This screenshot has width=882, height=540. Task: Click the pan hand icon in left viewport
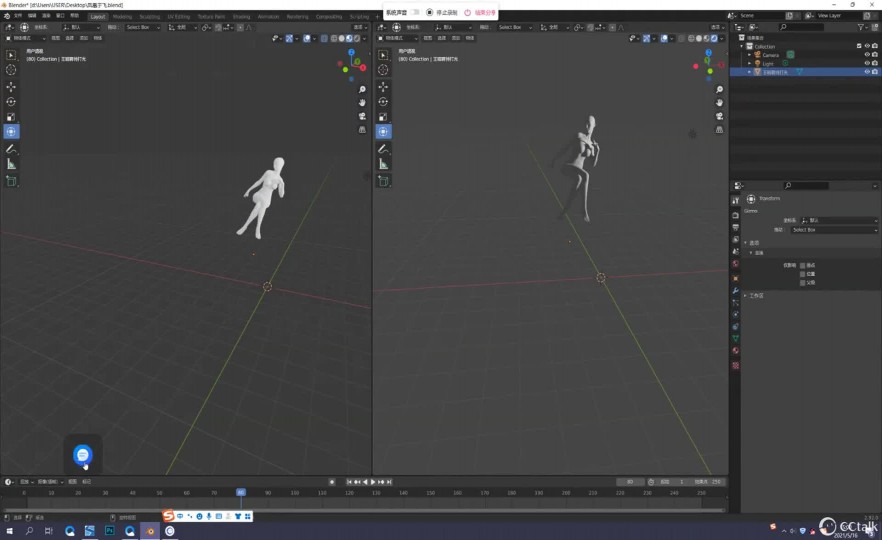[x=362, y=102]
